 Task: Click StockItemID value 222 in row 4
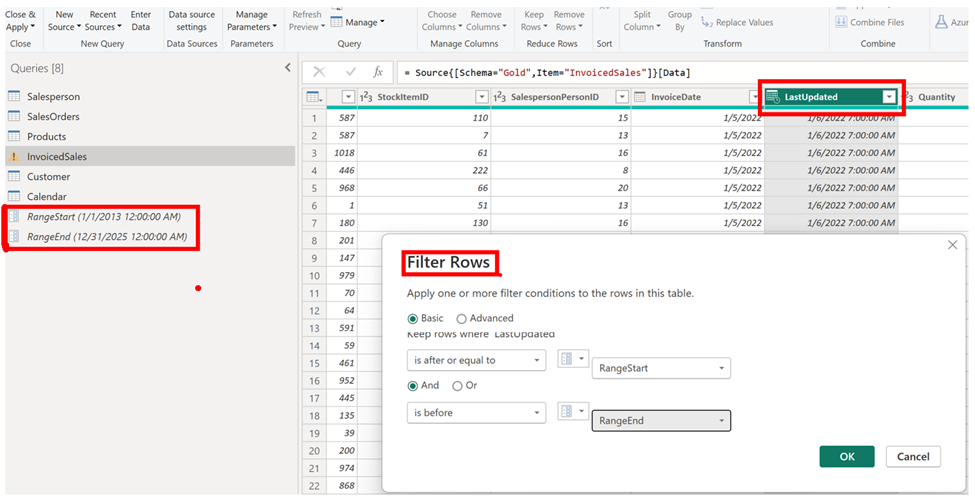[x=480, y=170]
